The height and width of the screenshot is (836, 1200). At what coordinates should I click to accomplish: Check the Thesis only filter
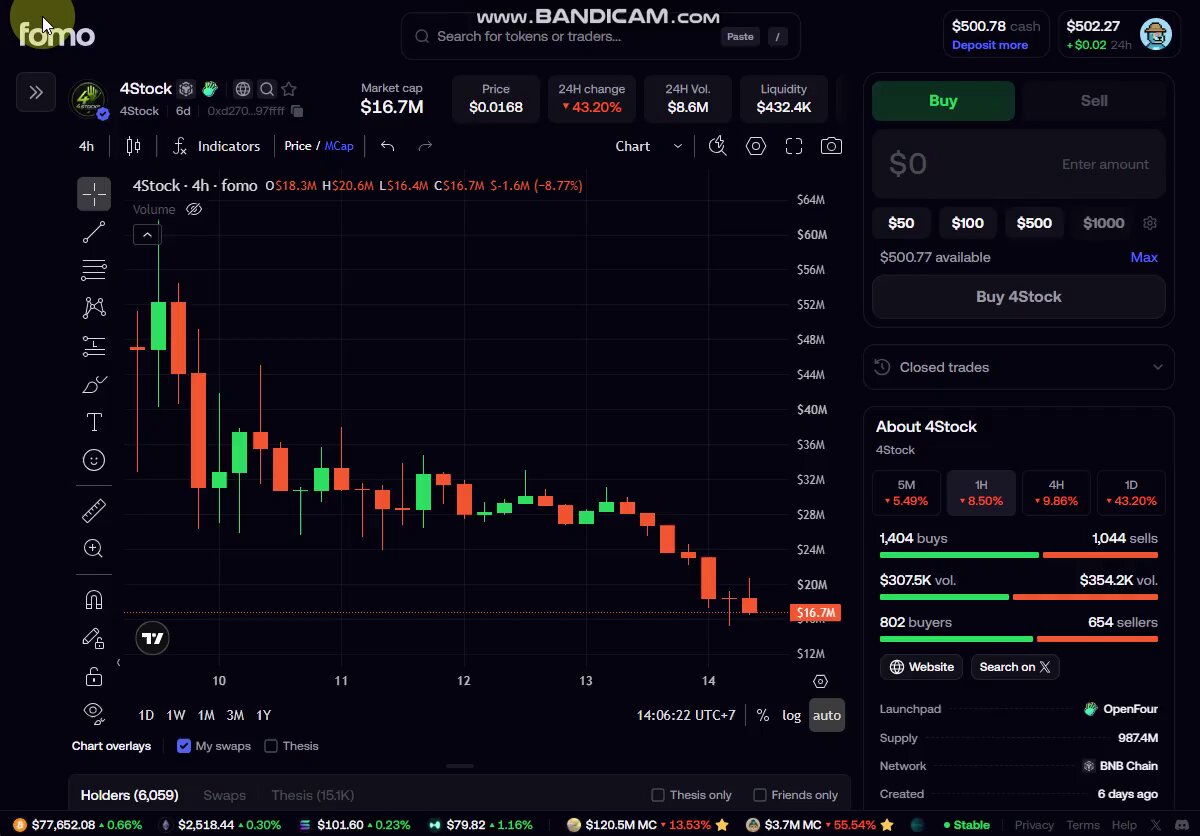(x=658, y=795)
